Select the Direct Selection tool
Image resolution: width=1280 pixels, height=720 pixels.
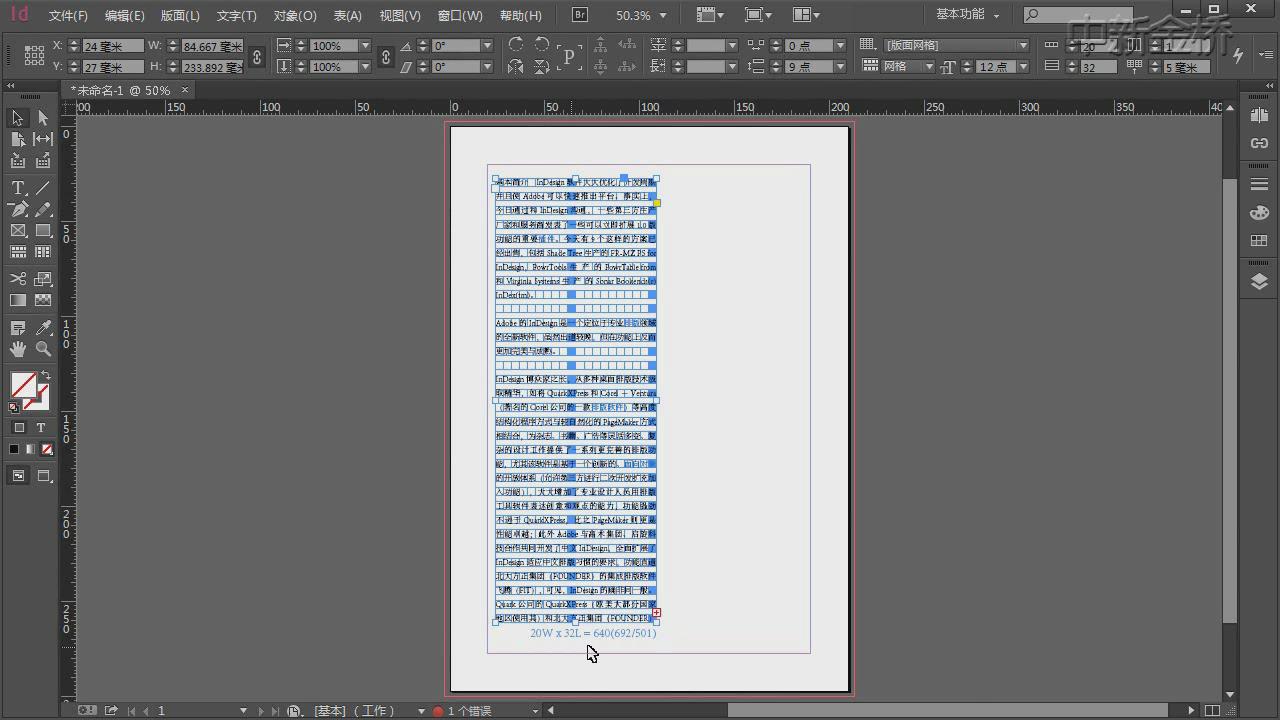coord(43,118)
